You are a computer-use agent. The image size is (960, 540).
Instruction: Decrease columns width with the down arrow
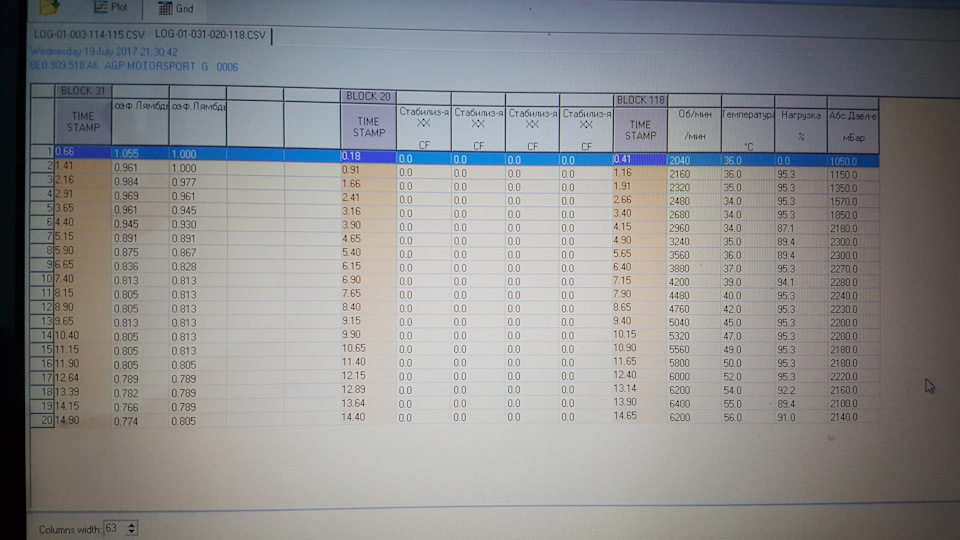click(x=132, y=532)
